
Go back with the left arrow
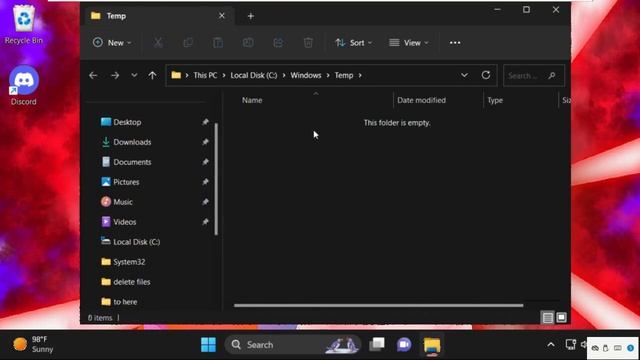(93, 76)
